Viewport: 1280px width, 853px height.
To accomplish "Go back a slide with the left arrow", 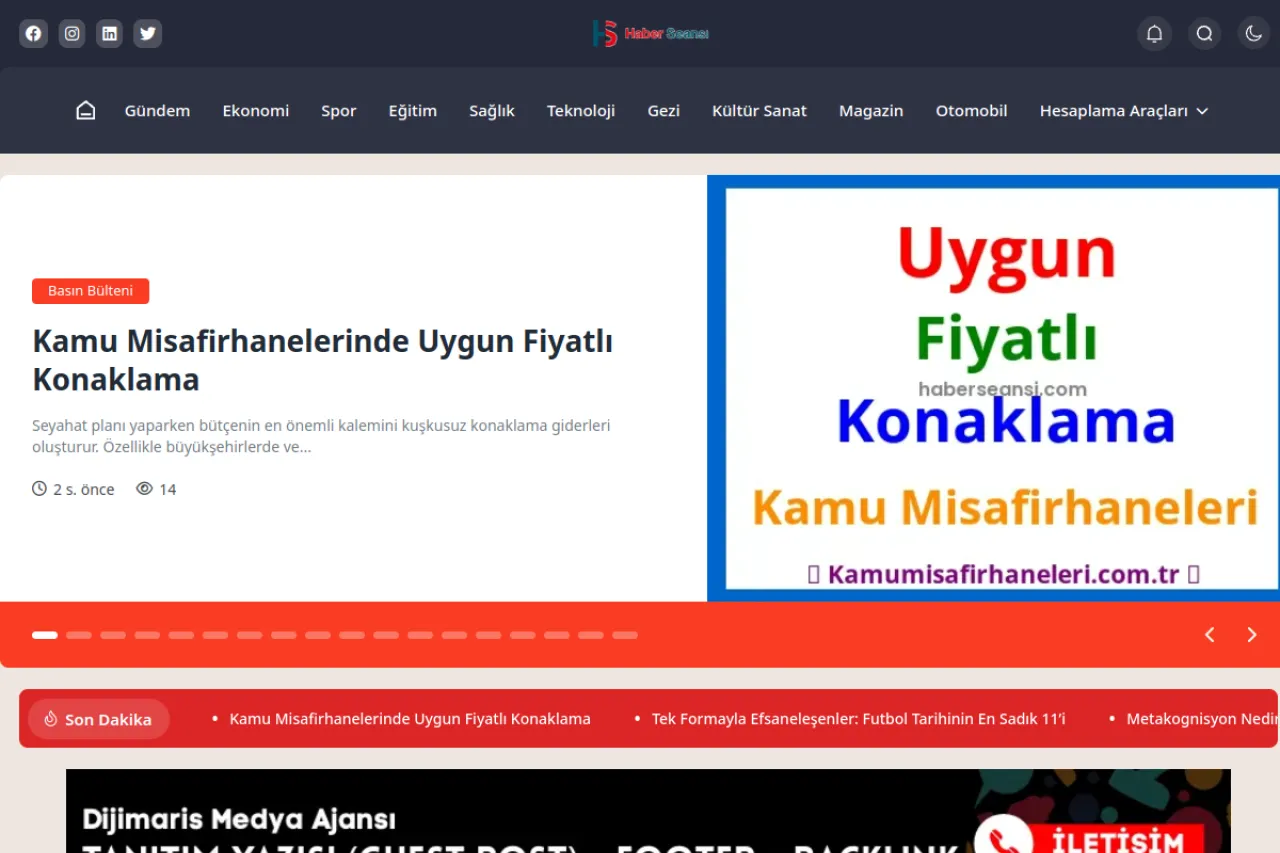I will (1209, 634).
